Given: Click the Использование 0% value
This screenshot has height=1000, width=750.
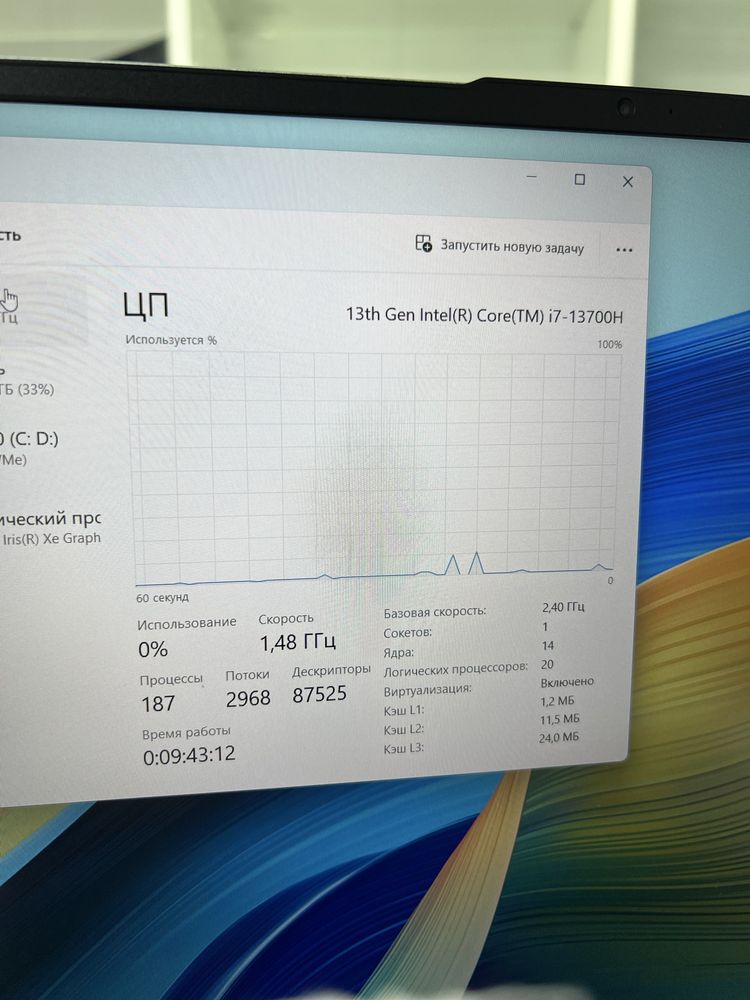Looking at the screenshot, I should pyautogui.click(x=153, y=649).
